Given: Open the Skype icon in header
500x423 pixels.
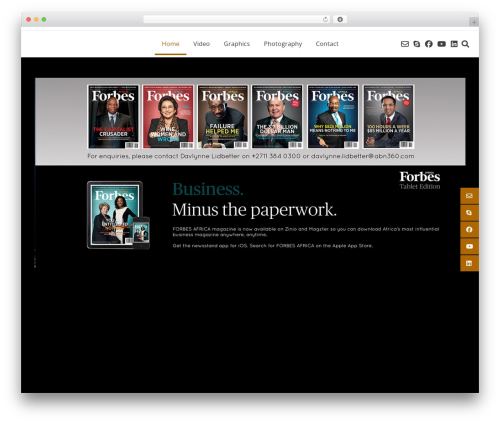Looking at the screenshot, I should point(417,44).
